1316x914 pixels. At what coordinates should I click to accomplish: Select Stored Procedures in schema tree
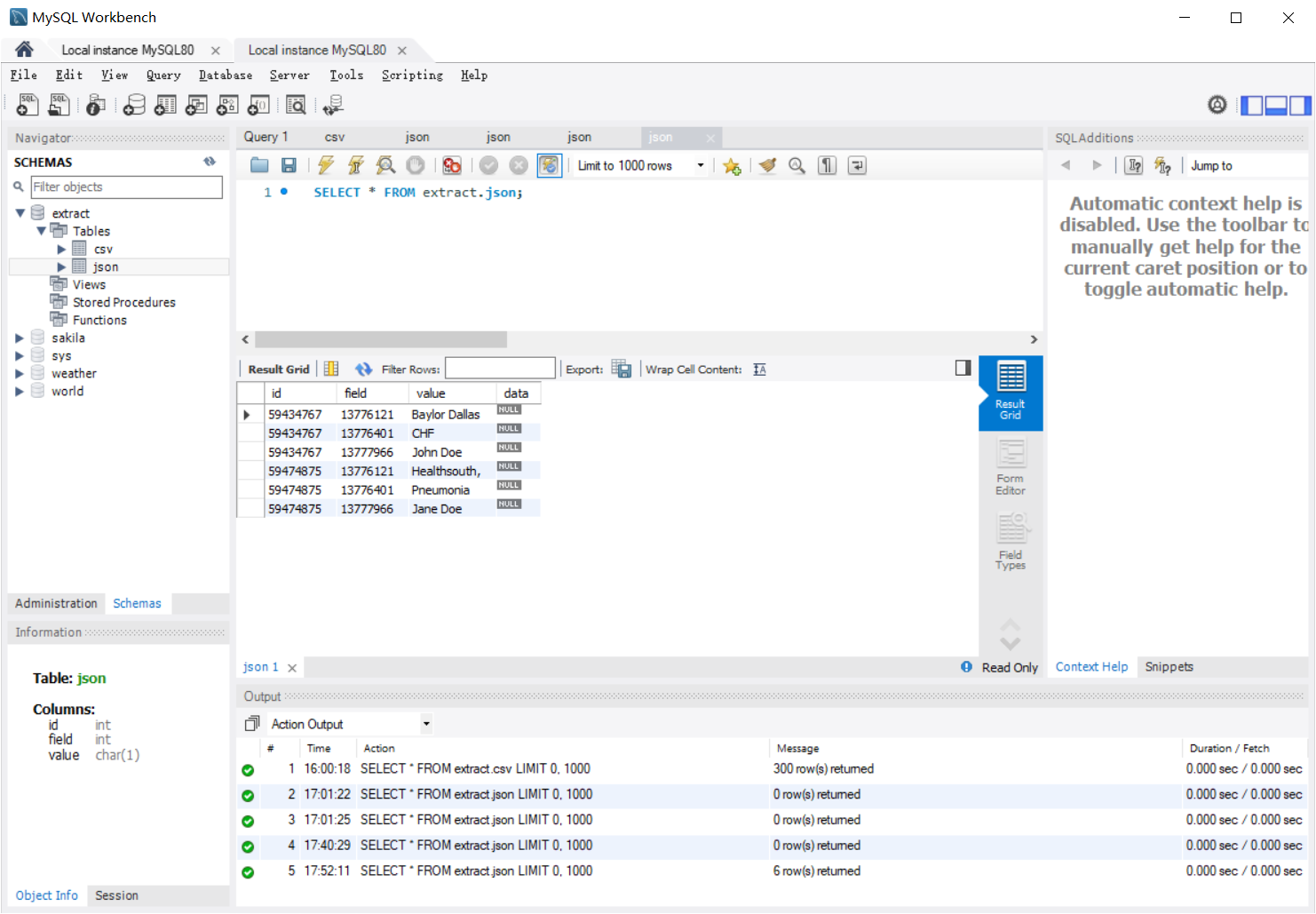123,302
